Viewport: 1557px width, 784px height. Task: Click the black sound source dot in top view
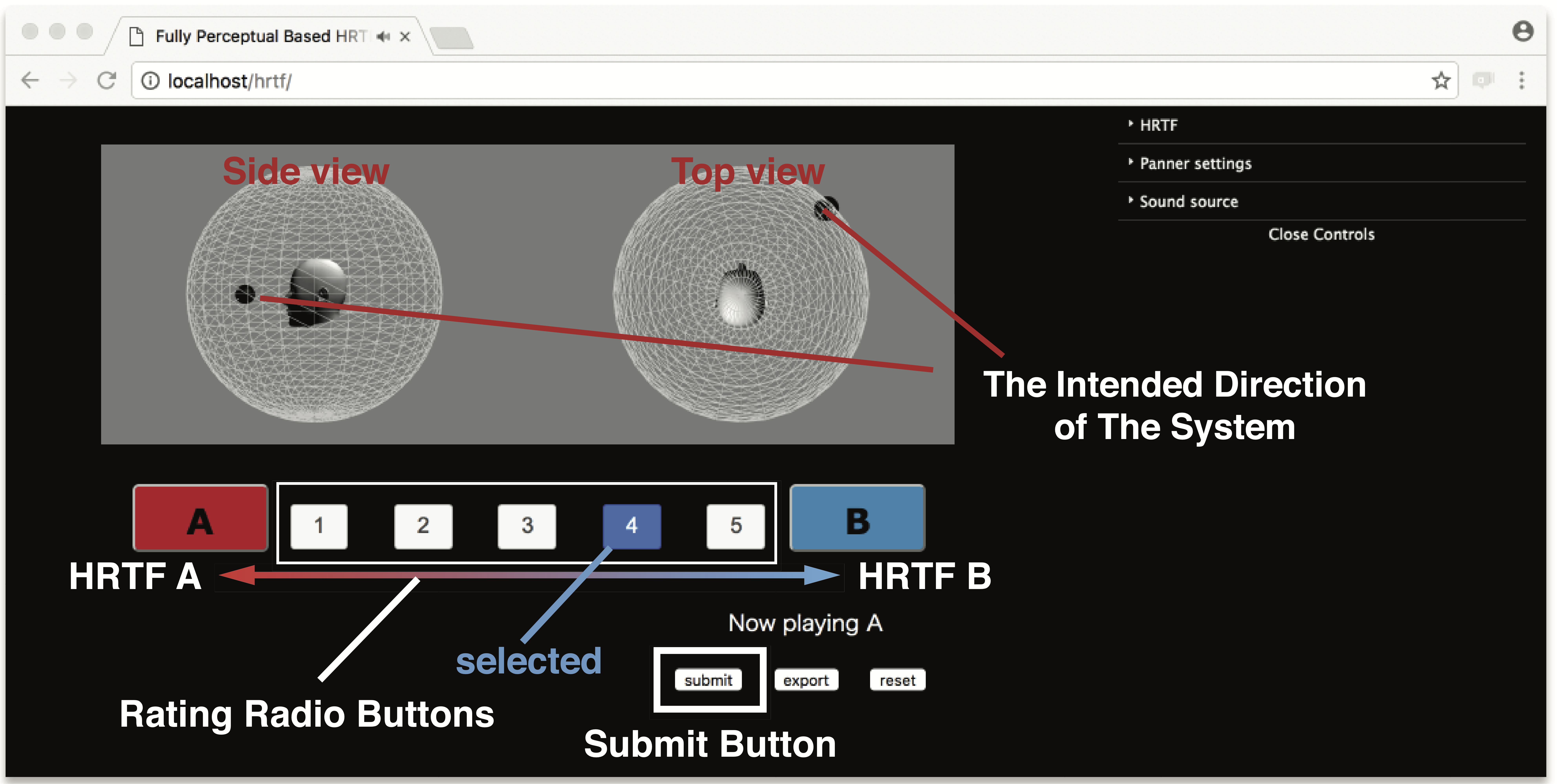click(x=826, y=209)
